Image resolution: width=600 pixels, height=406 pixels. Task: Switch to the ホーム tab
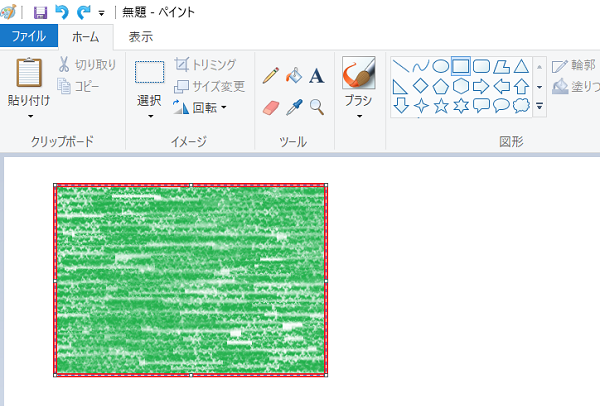(x=86, y=37)
